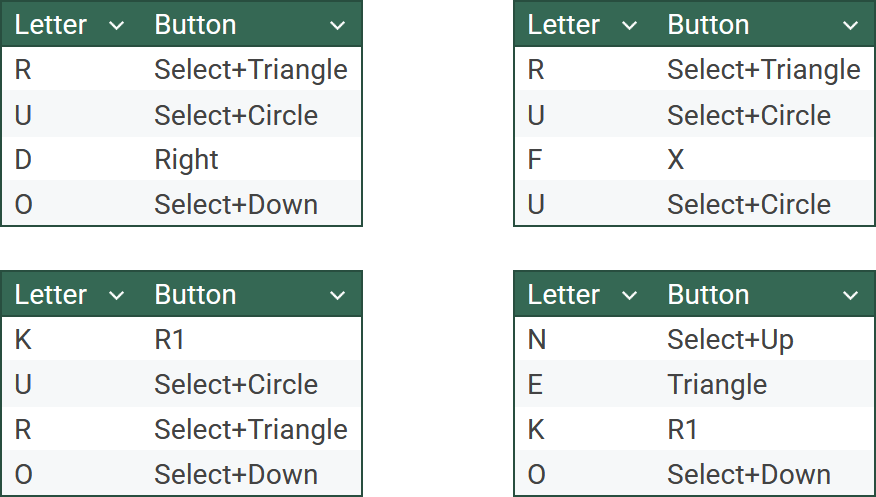Open the Letter filter dropdown in the RUFU table
The image size is (876, 497).
(x=629, y=25)
